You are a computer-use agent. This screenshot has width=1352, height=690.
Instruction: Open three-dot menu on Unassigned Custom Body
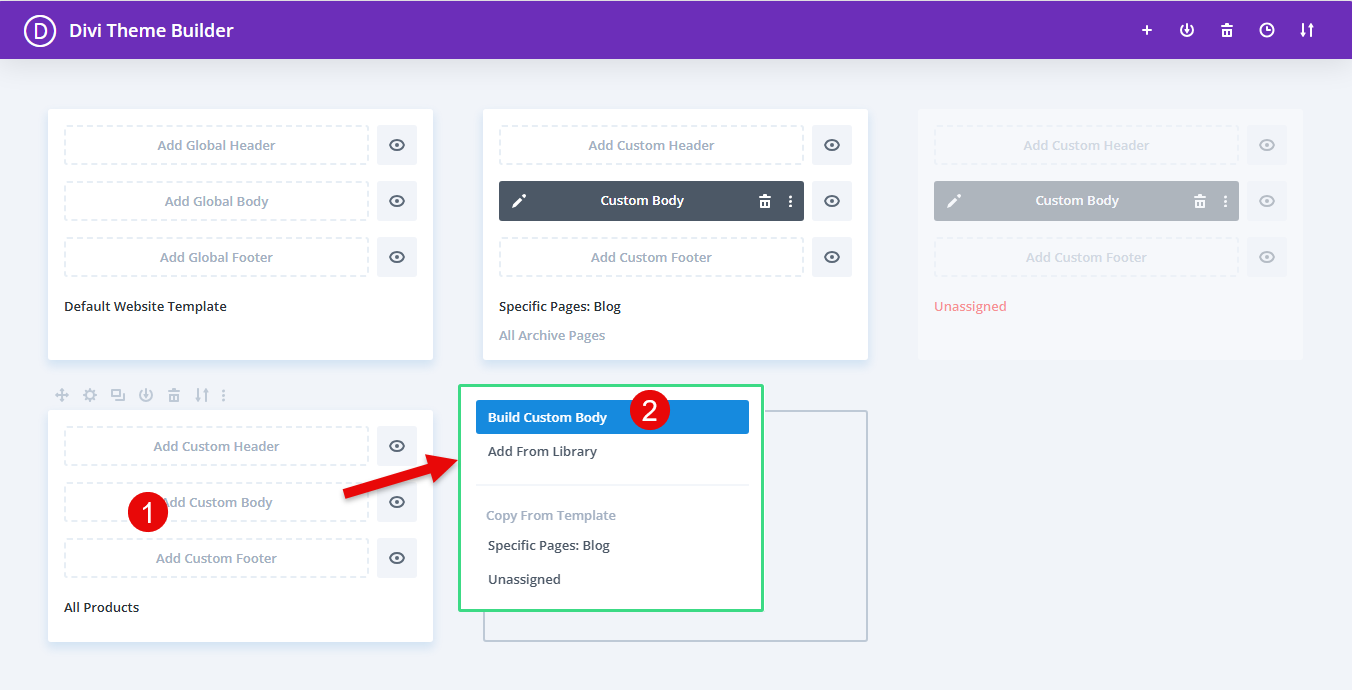pos(1225,201)
